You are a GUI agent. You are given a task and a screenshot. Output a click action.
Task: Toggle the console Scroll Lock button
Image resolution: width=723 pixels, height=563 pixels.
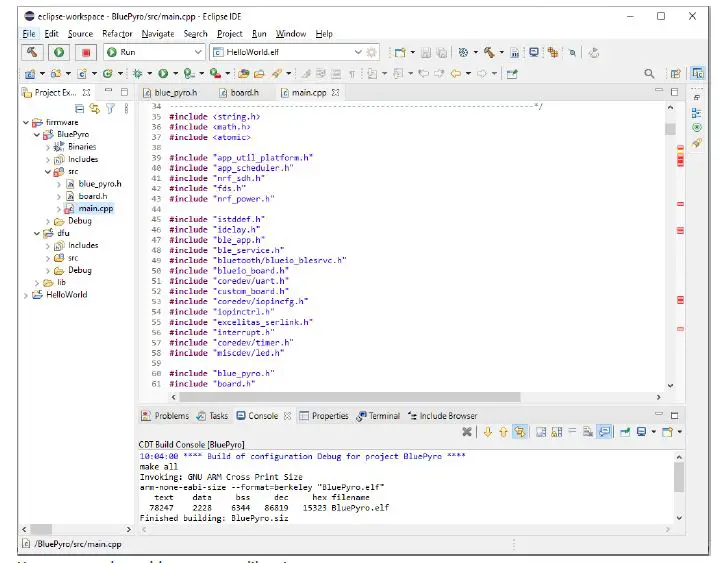pos(556,432)
